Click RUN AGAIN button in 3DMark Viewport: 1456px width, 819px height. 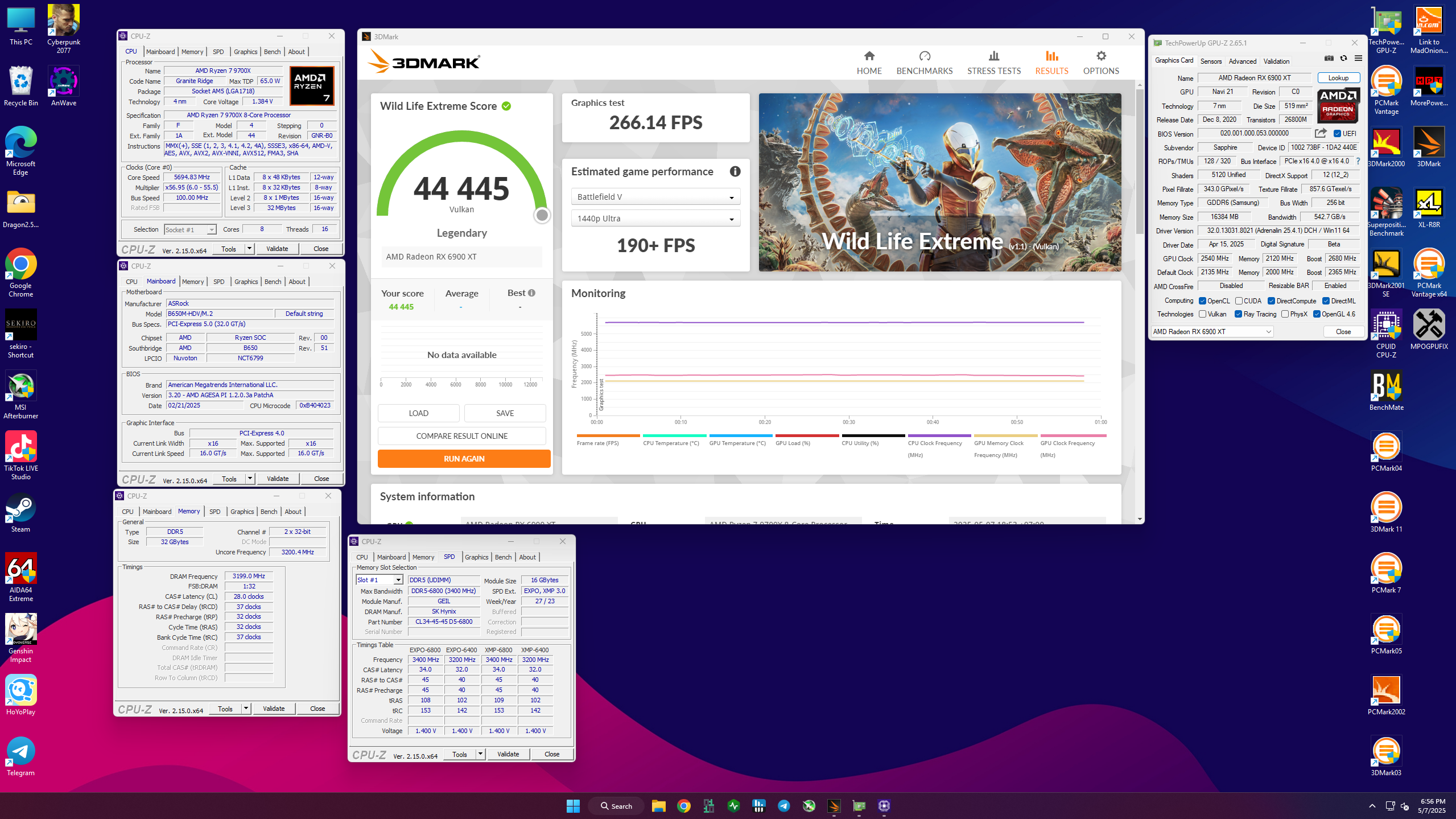(x=464, y=459)
